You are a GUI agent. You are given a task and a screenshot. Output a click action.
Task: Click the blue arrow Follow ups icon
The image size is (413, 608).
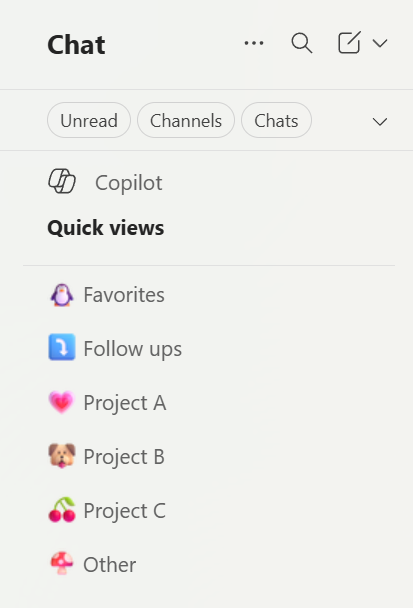[x=62, y=347]
